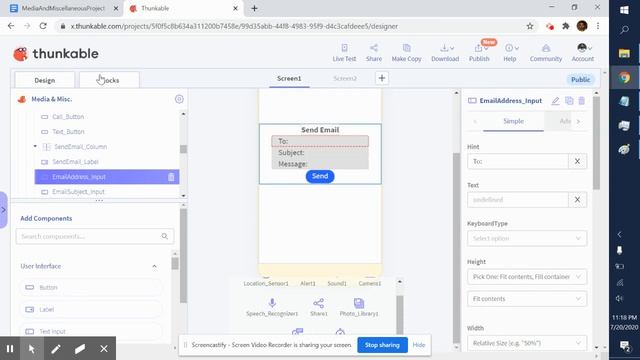Open the Account menu
This screenshot has width=640, height=360.
(x=582, y=53)
